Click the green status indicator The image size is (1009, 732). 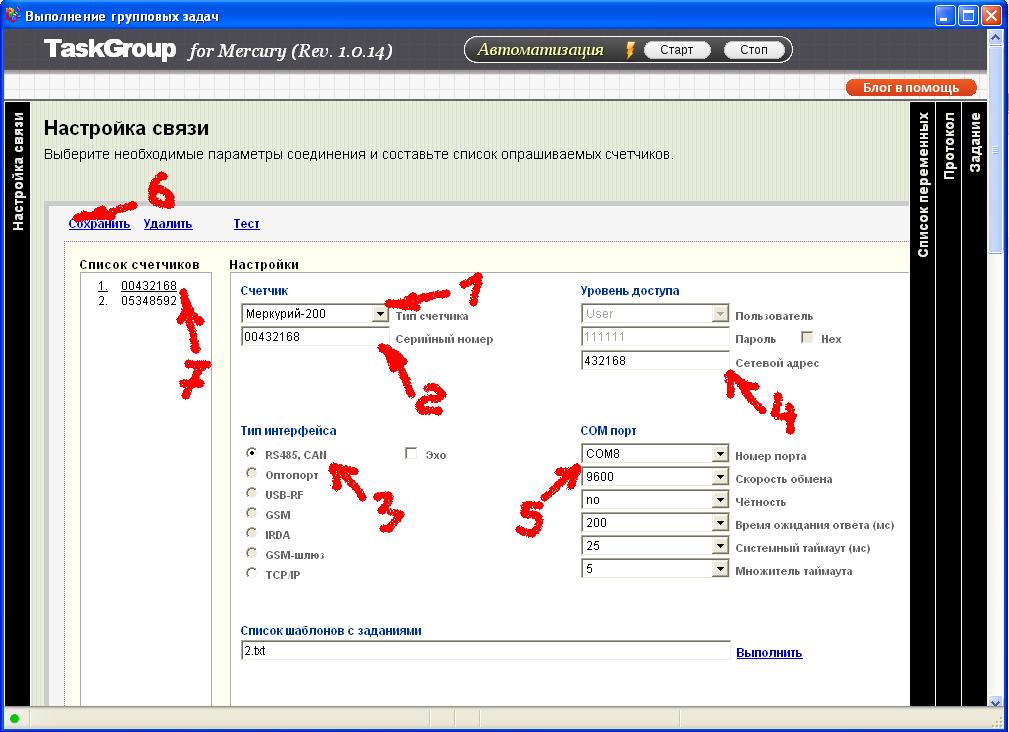14,718
